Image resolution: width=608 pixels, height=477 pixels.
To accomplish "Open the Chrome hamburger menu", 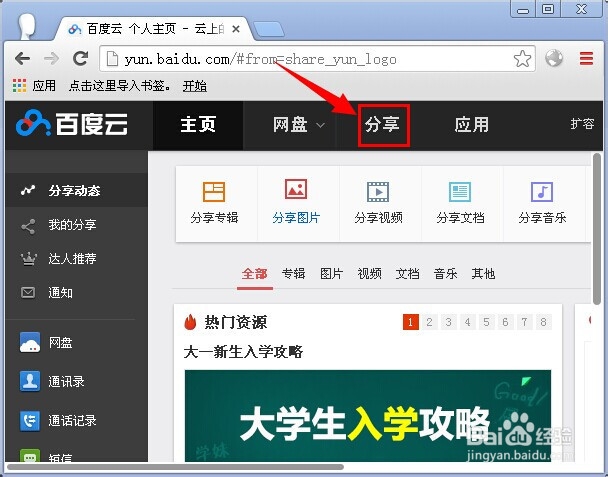I will [586, 59].
